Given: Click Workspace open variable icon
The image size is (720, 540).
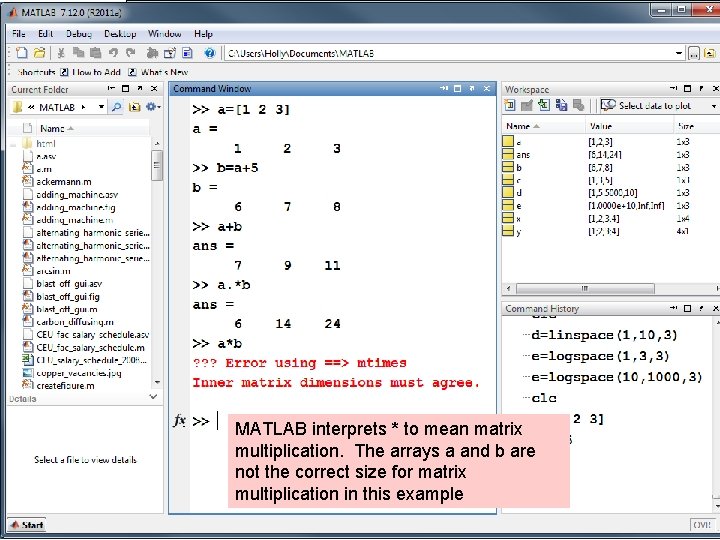Looking at the screenshot, I should point(527,106).
